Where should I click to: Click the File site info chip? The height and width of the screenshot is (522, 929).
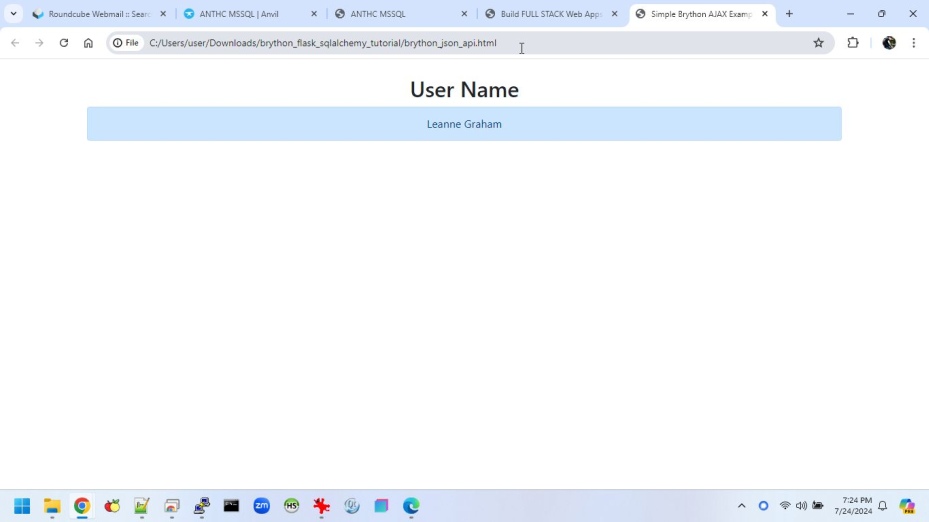click(126, 43)
